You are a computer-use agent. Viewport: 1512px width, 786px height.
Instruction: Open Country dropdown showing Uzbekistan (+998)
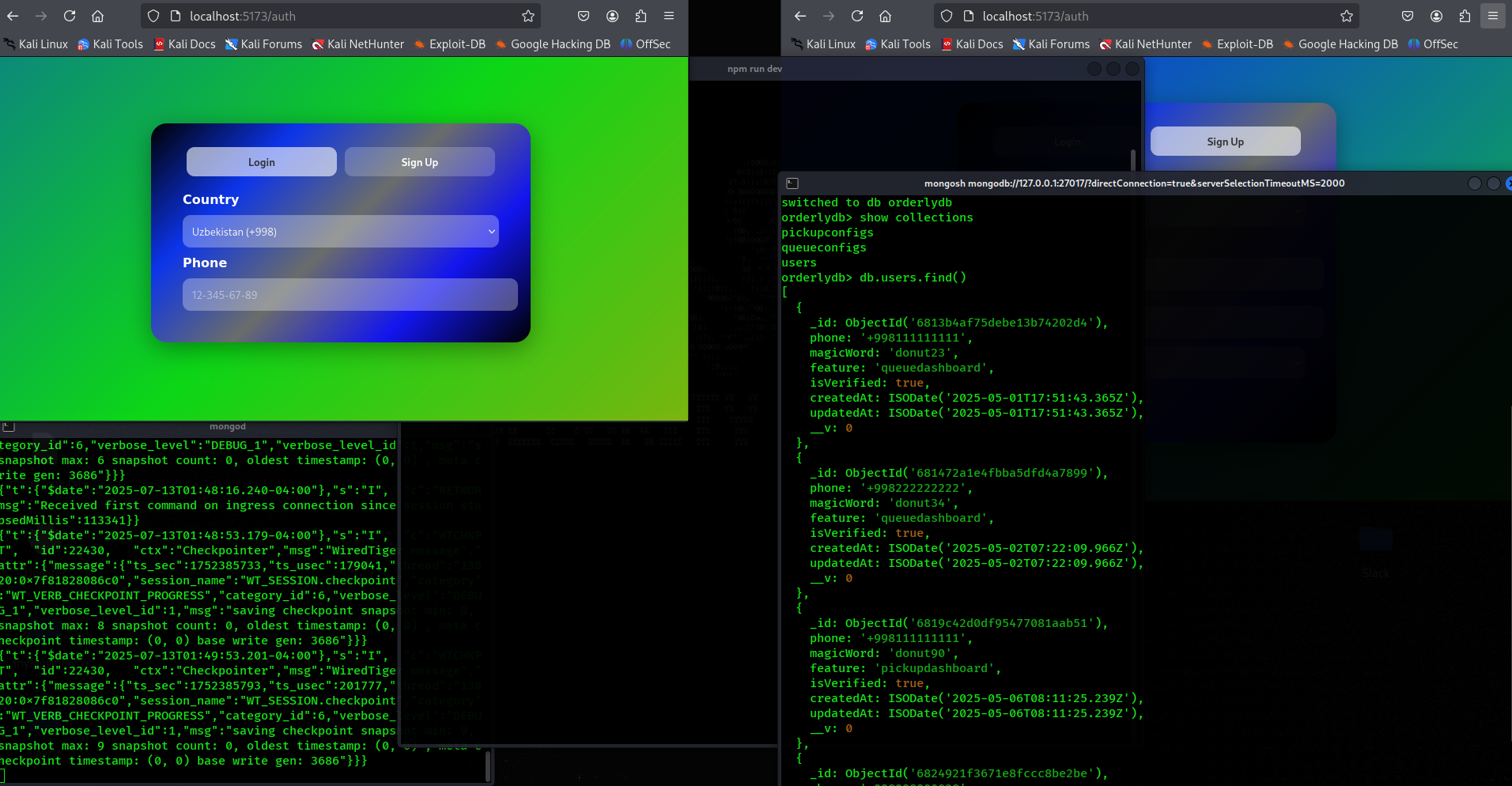coord(341,232)
